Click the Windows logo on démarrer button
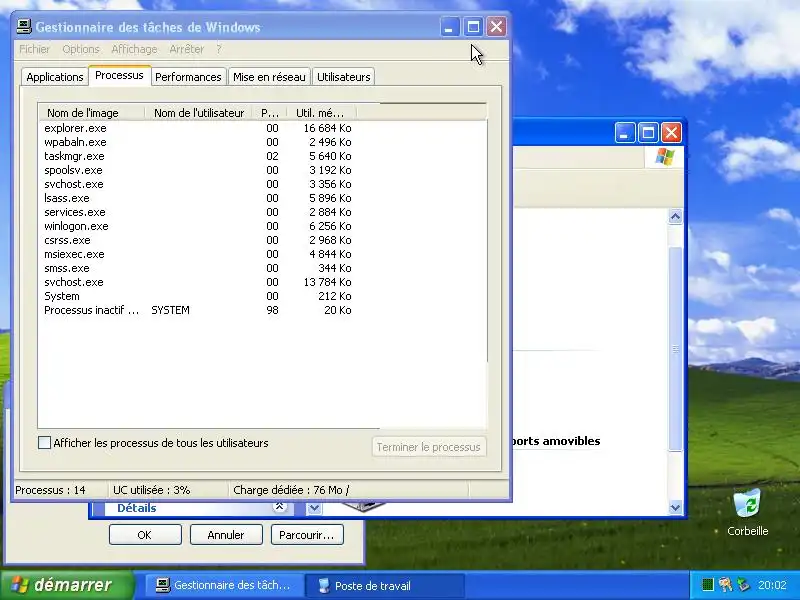This screenshot has height=600, width=800. pyautogui.click(x=19, y=585)
